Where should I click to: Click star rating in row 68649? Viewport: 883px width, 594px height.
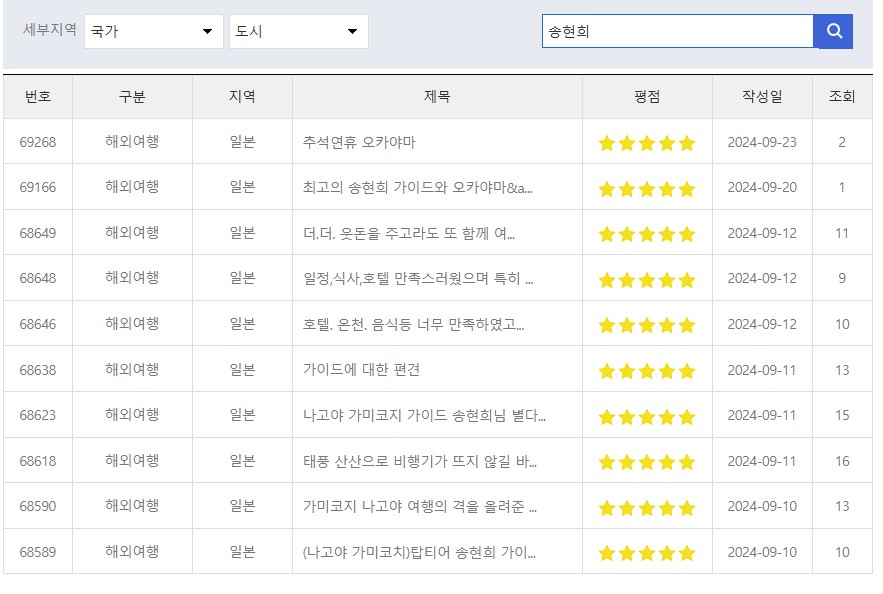click(647, 234)
